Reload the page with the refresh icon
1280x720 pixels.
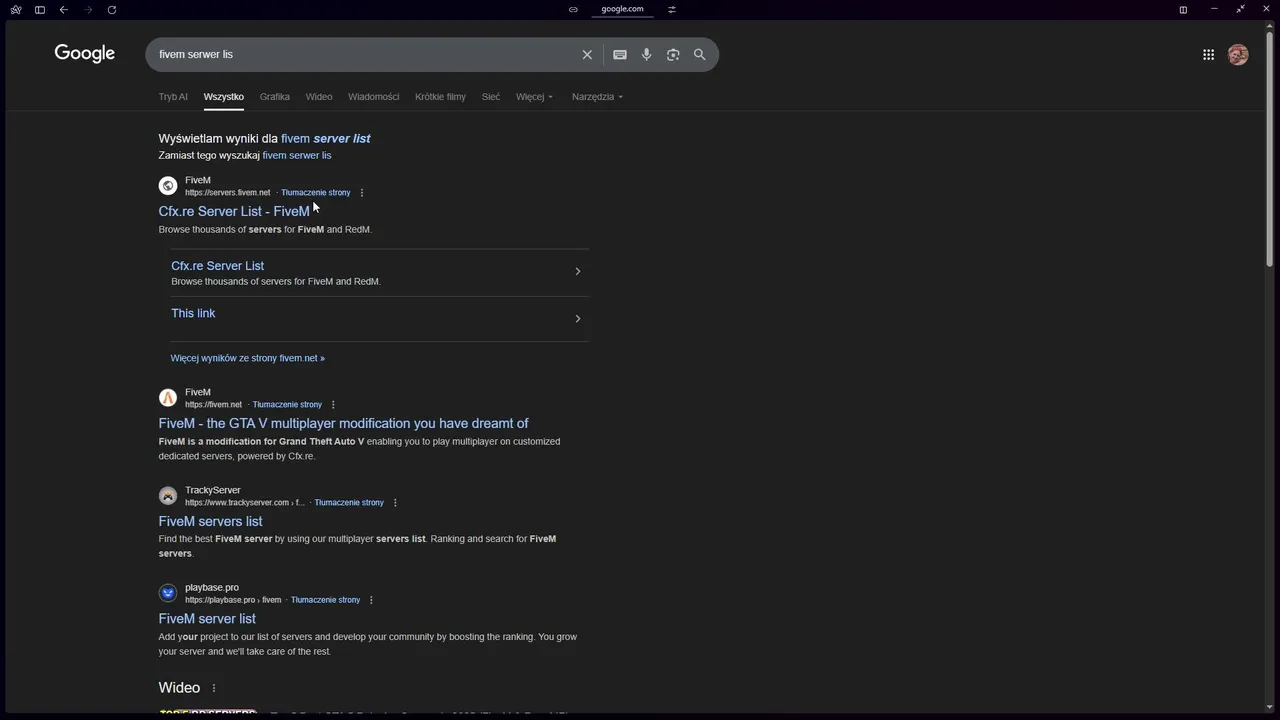tap(112, 10)
